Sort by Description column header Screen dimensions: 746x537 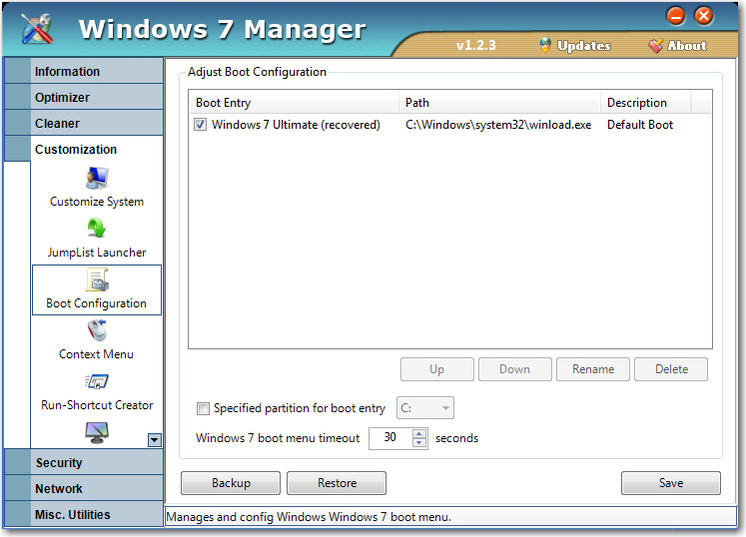click(646, 102)
